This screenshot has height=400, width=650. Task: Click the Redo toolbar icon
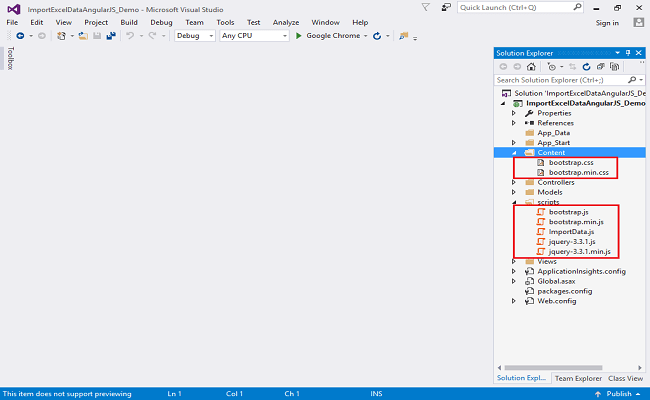[x=152, y=36]
